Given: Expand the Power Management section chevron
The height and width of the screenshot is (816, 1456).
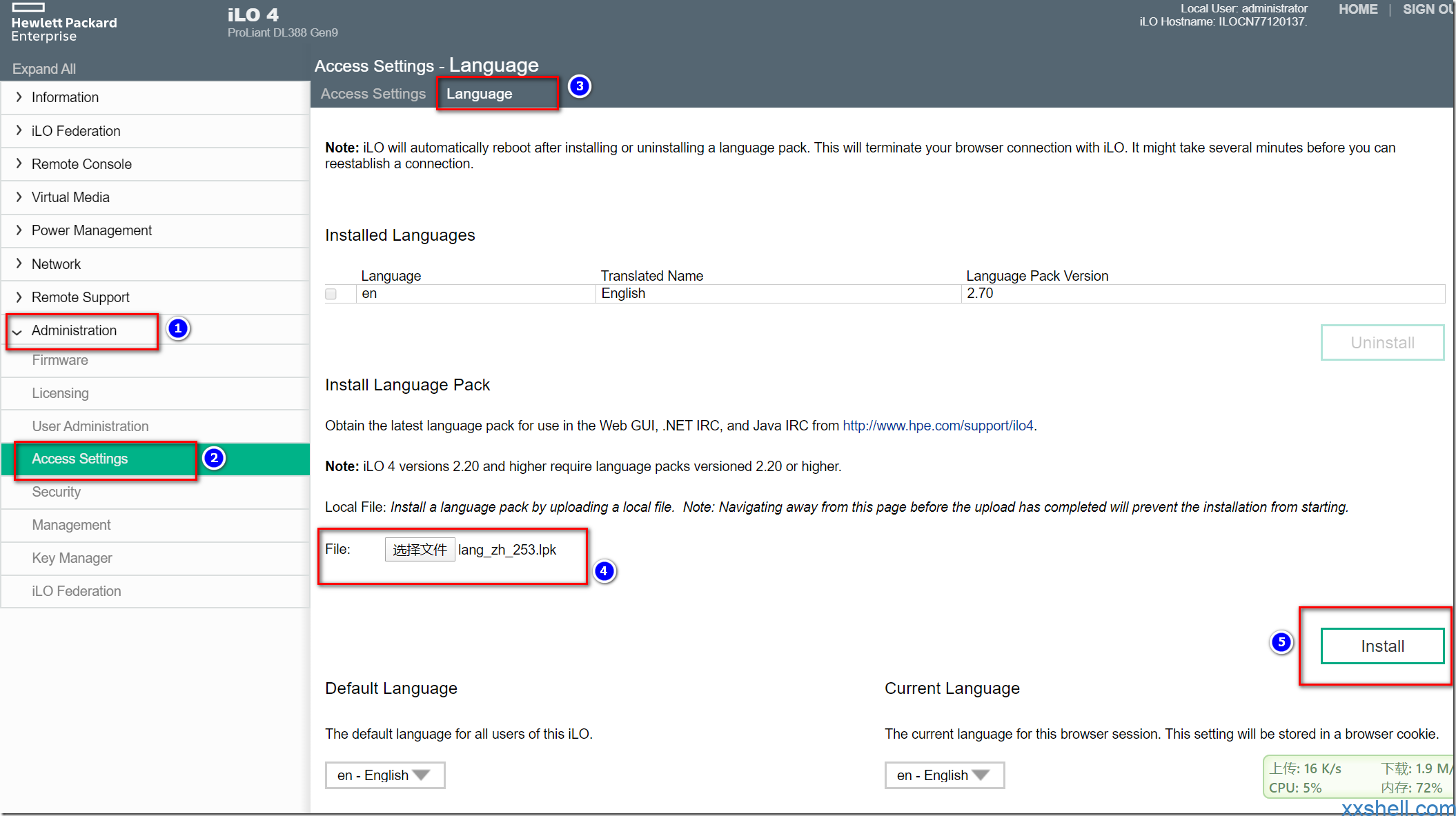Looking at the screenshot, I should pyautogui.click(x=19, y=230).
